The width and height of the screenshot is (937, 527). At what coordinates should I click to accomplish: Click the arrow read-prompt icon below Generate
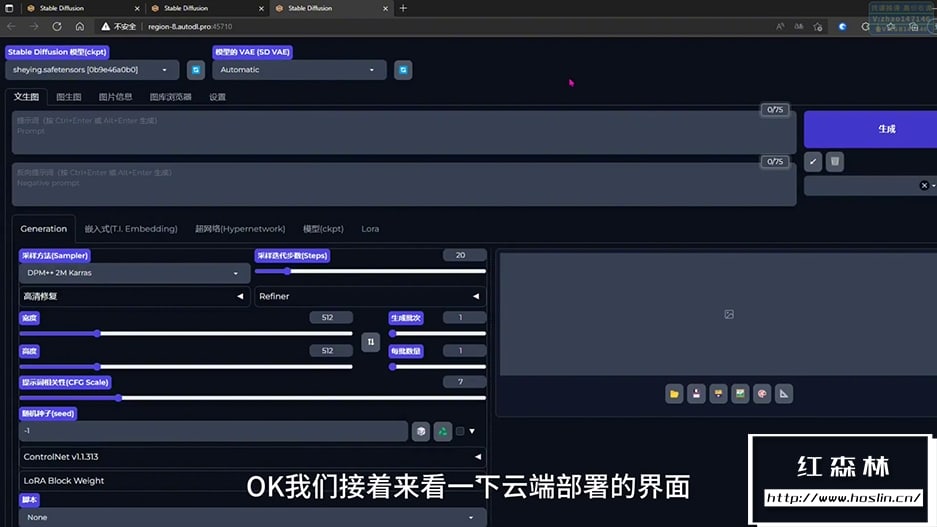pos(813,161)
